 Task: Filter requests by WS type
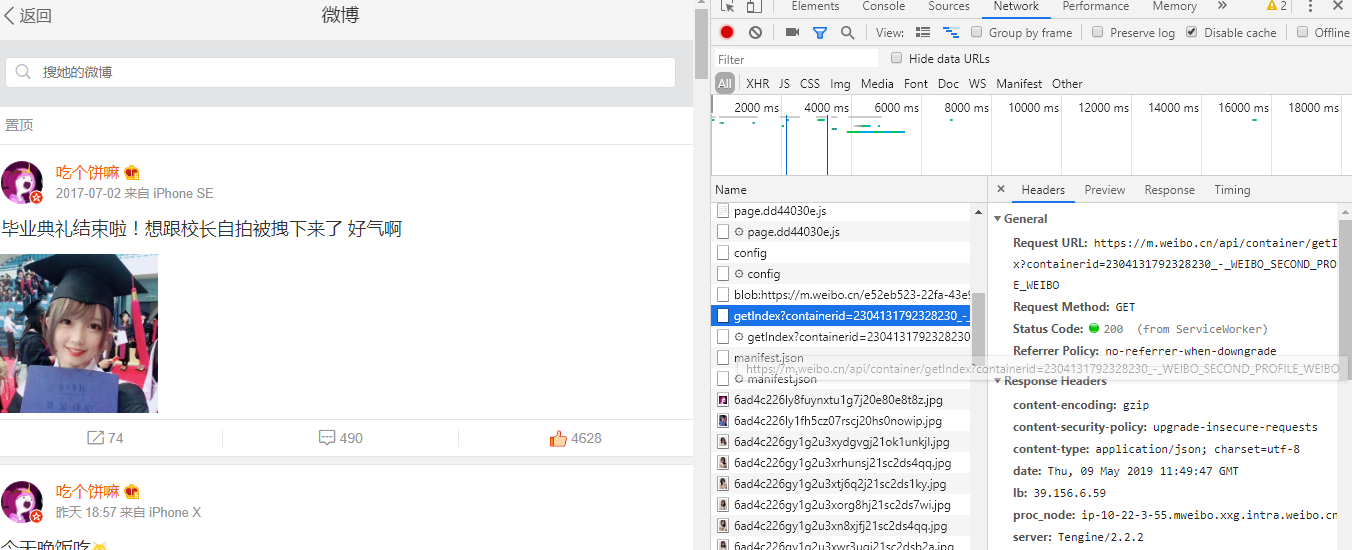pos(977,84)
